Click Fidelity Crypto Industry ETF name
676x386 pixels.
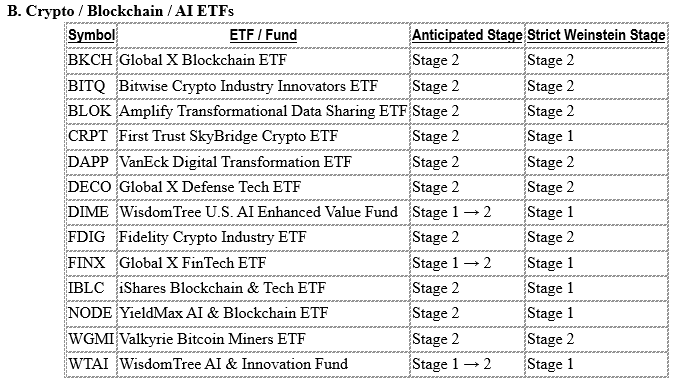click(x=213, y=237)
